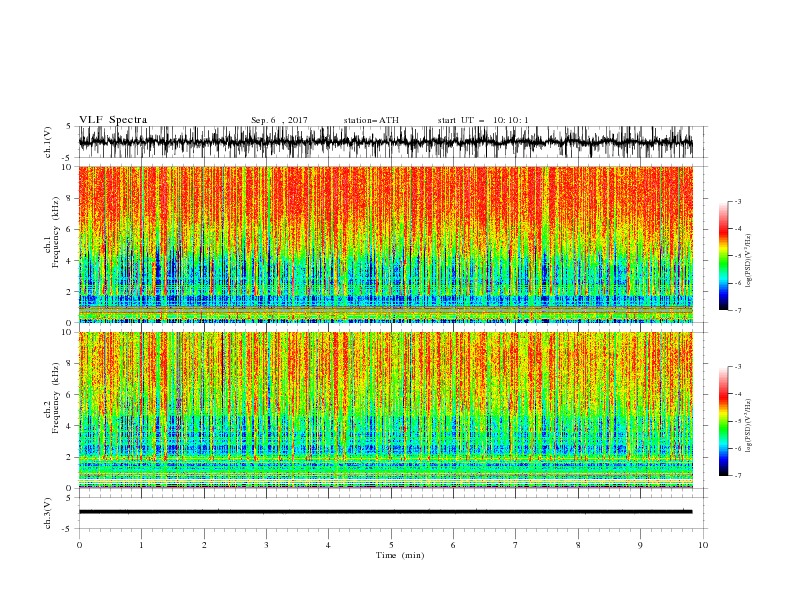Click the log(PSD) label beside ch.1 color bar
This screenshot has width=792, height=612.
click(748, 261)
